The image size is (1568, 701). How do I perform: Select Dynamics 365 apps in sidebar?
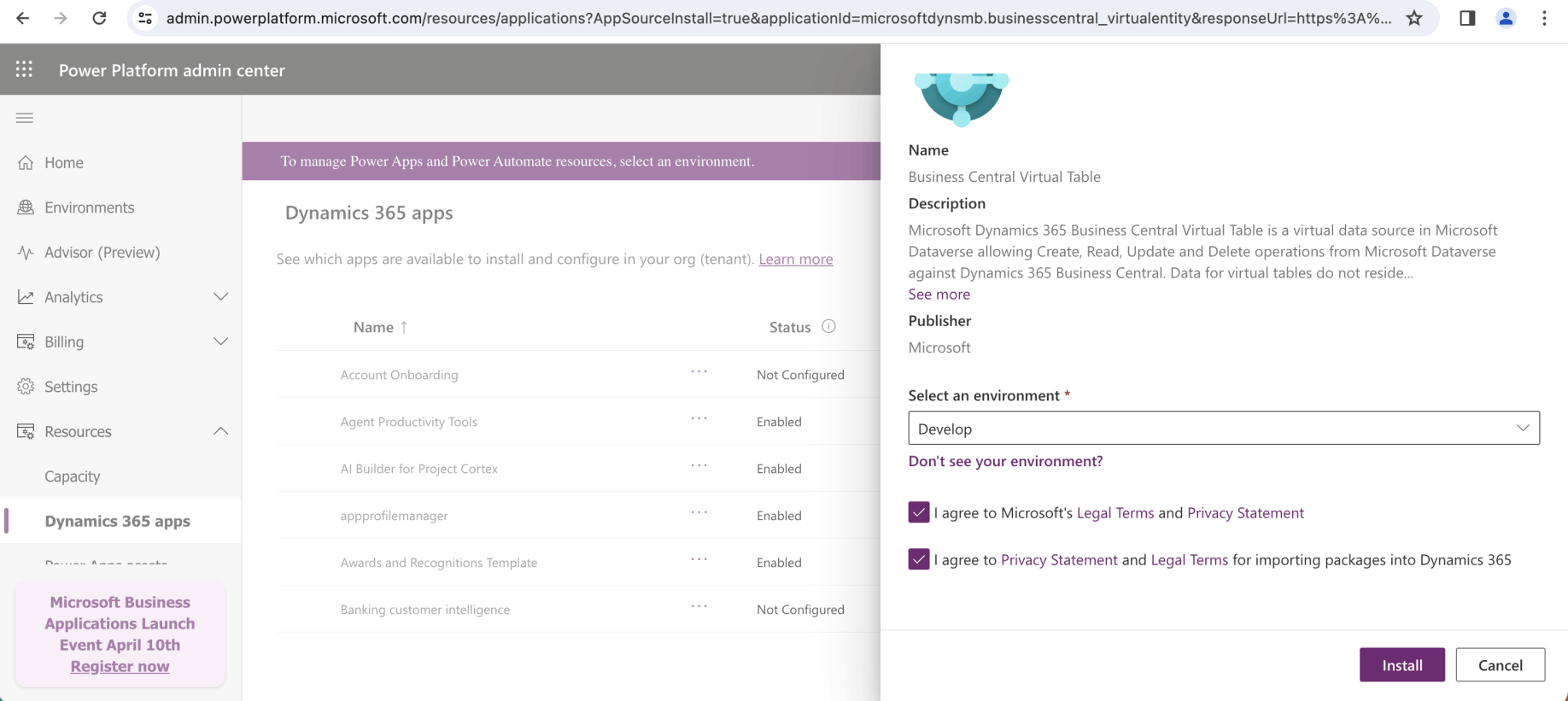click(117, 521)
